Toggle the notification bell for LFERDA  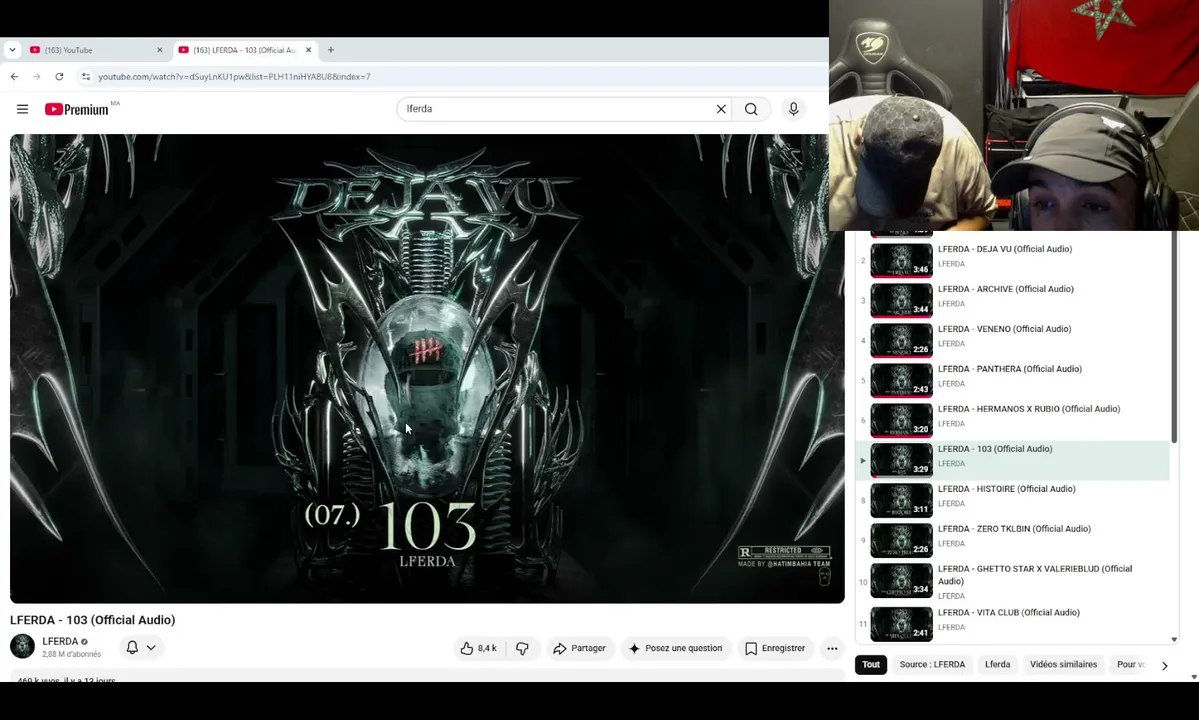[x=132, y=647]
